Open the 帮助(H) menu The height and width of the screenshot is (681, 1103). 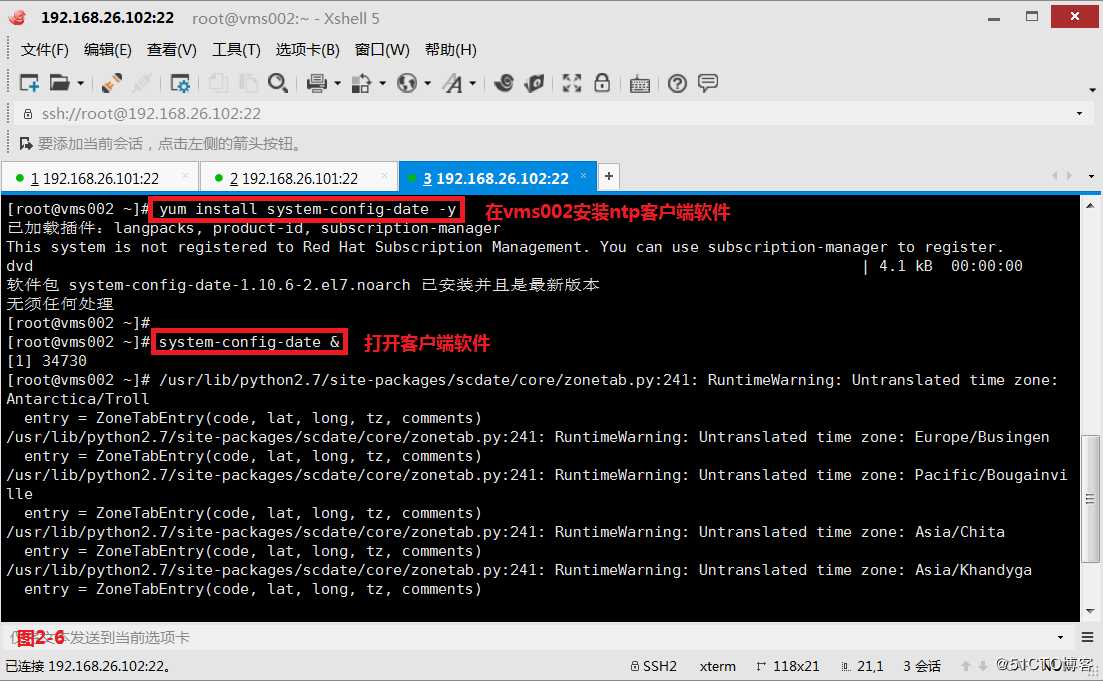[x=450, y=50]
